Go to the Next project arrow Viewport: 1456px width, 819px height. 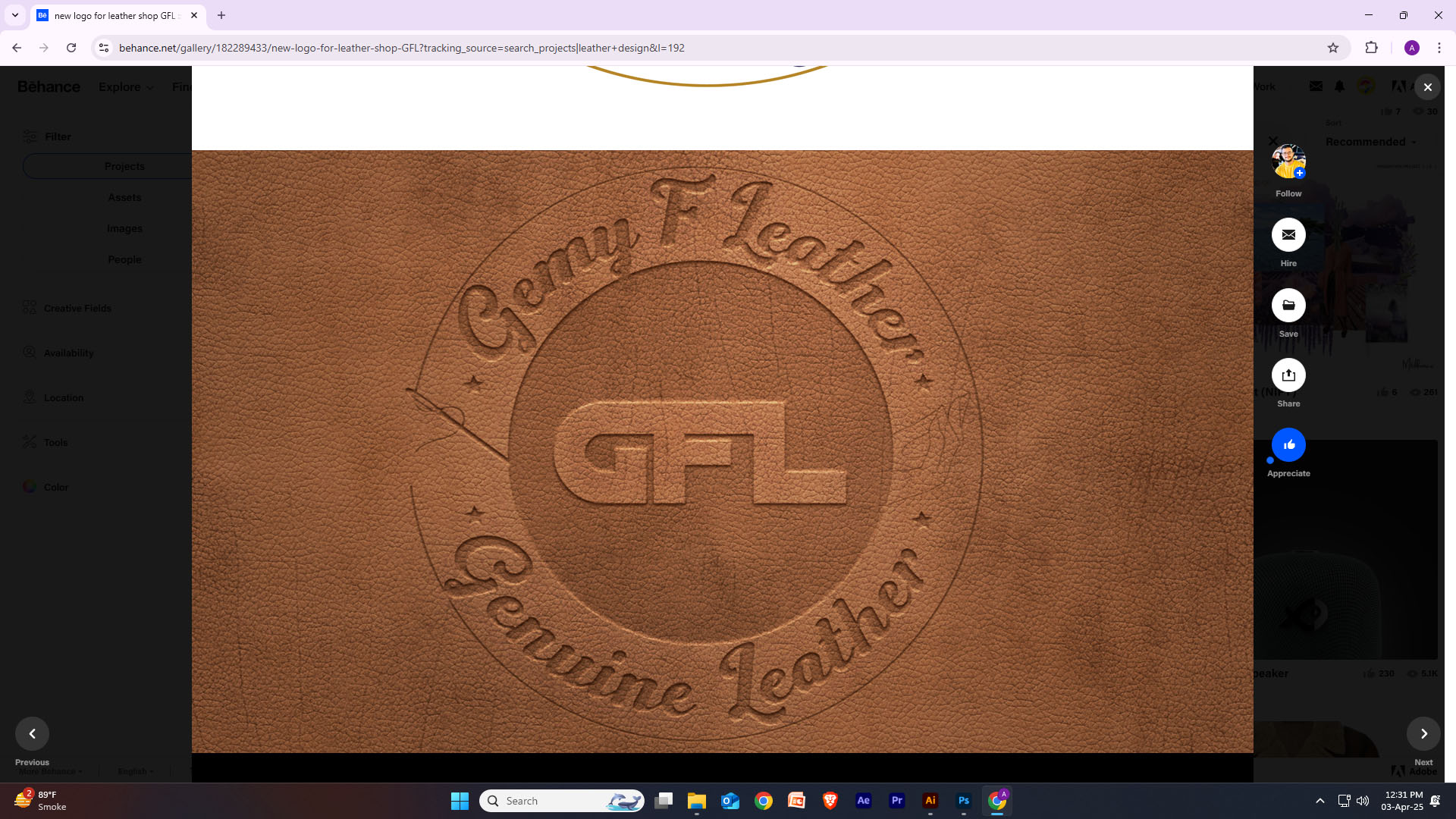click(1423, 733)
